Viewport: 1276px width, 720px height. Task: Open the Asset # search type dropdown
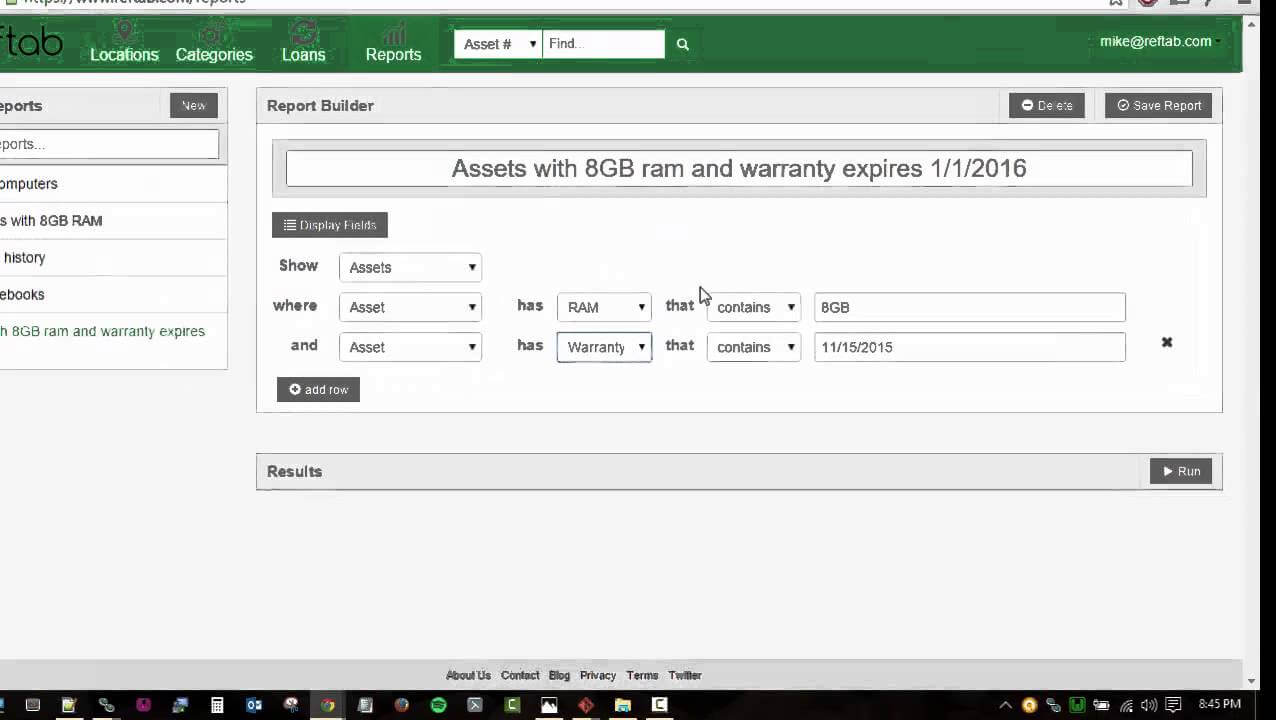click(x=498, y=44)
